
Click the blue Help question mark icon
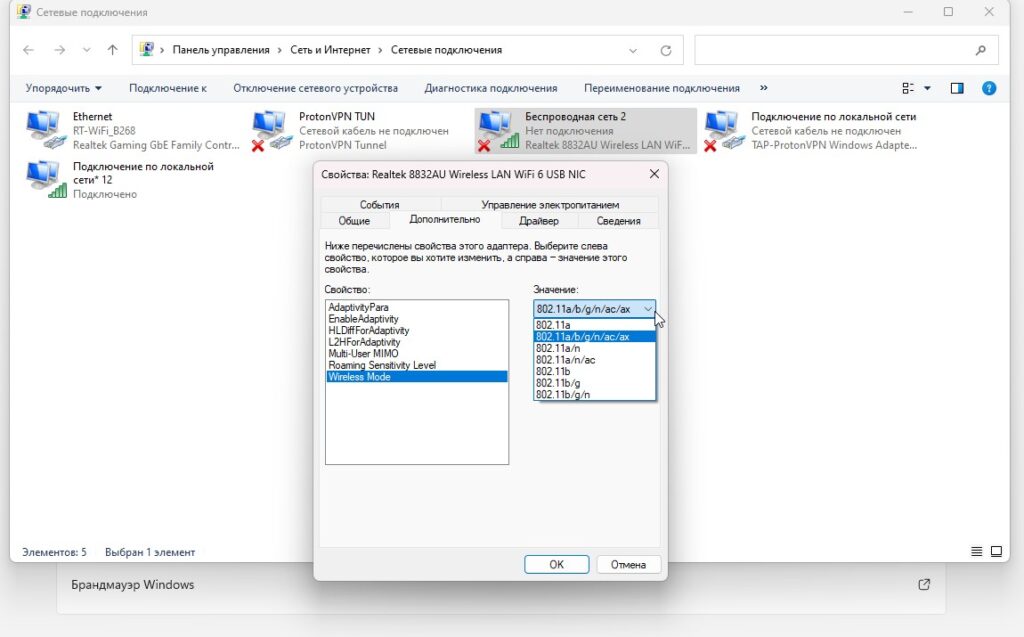pyautogui.click(x=989, y=88)
